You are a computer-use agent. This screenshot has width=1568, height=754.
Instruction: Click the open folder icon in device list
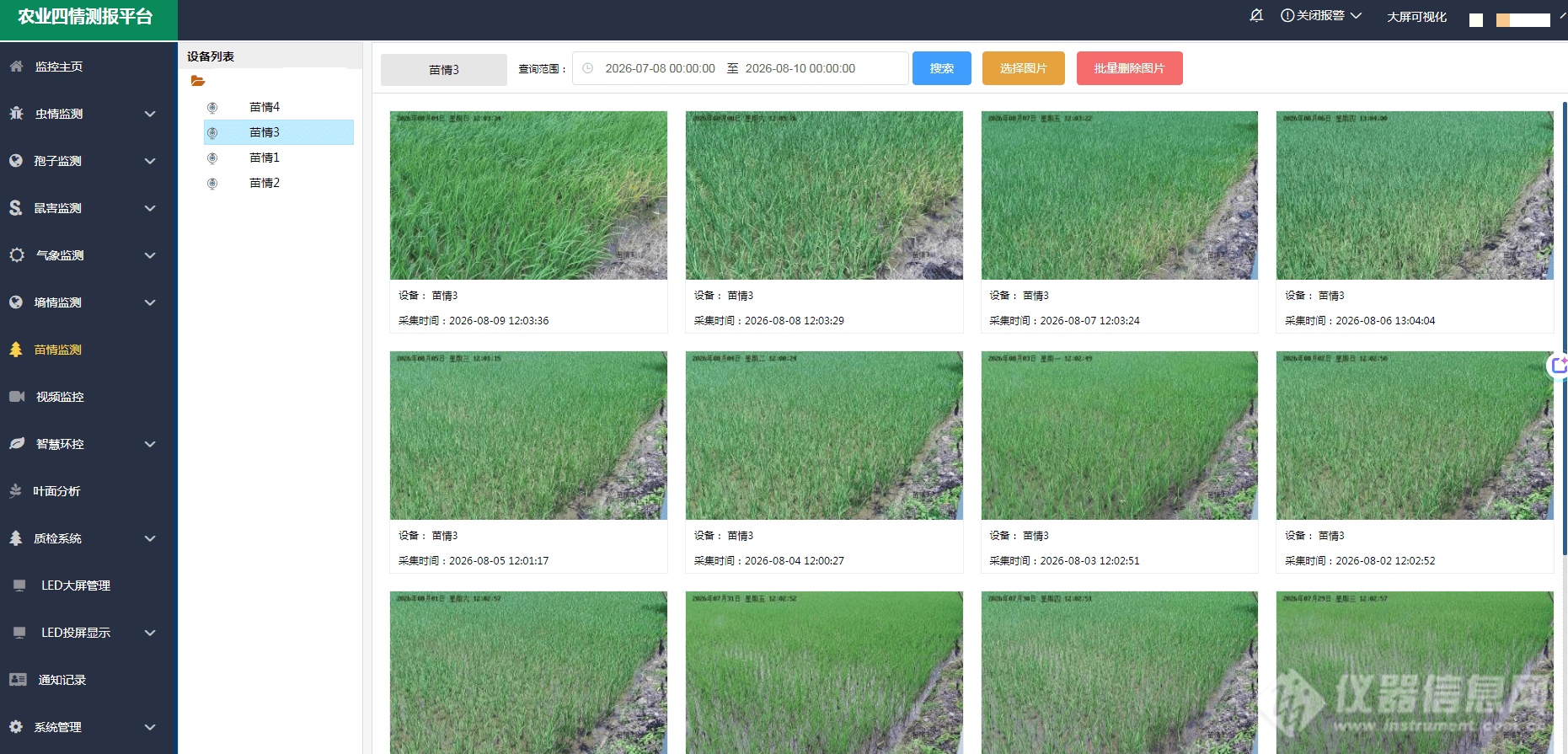tap(198, 81)
